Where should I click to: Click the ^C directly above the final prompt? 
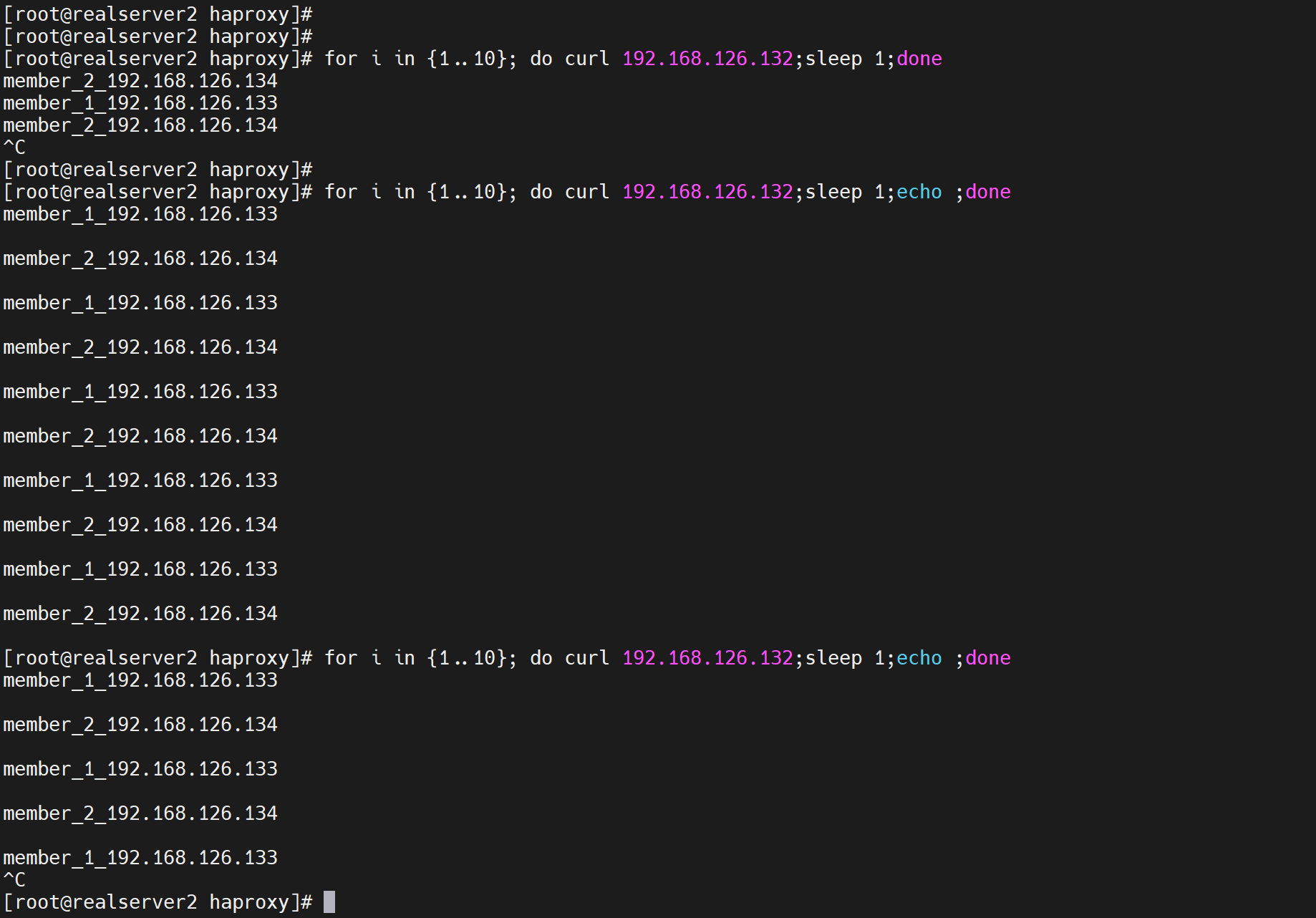pyautogui.click(x=14, y=880)
